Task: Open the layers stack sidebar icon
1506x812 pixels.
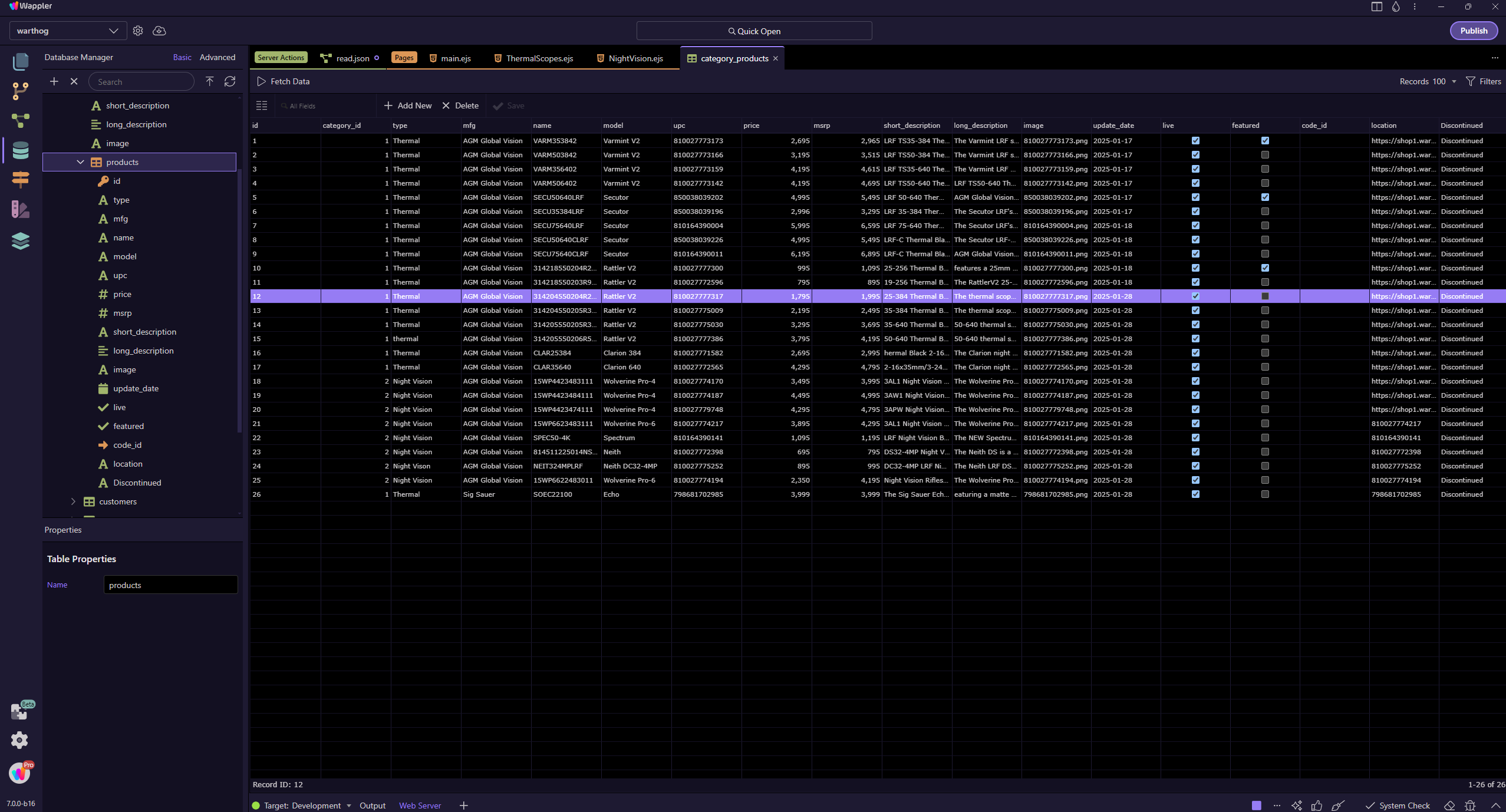Action: (21, 240)
